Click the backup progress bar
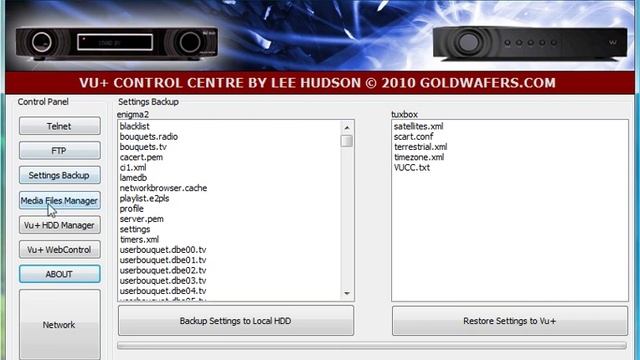Image resolution: width=640 pixels, height=360 pixels. pyautogui.click(x=372, y=346)
